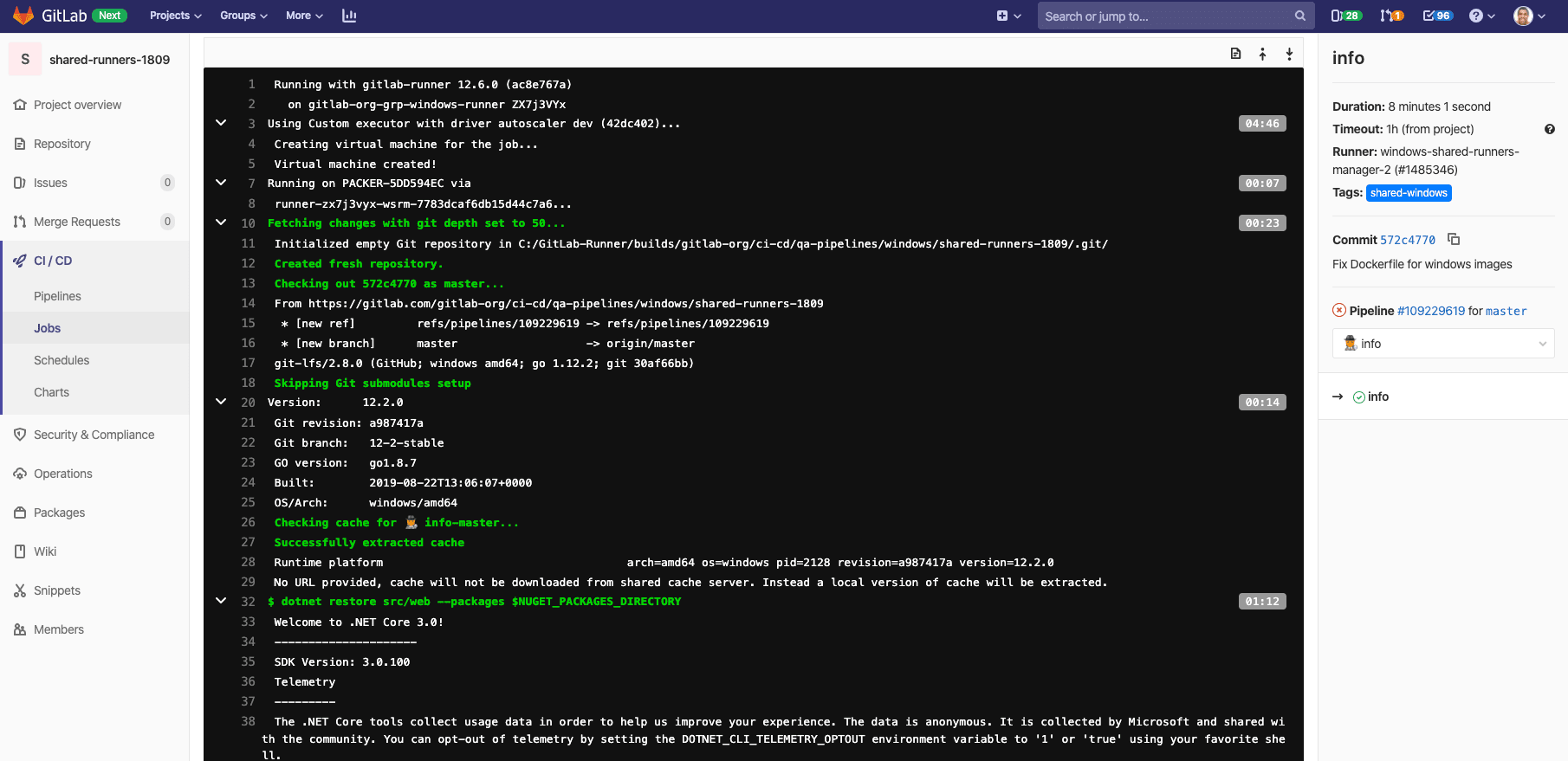
Task: Click the Wiki book icon
Action: pyautogui.click(x=20, y=551)
